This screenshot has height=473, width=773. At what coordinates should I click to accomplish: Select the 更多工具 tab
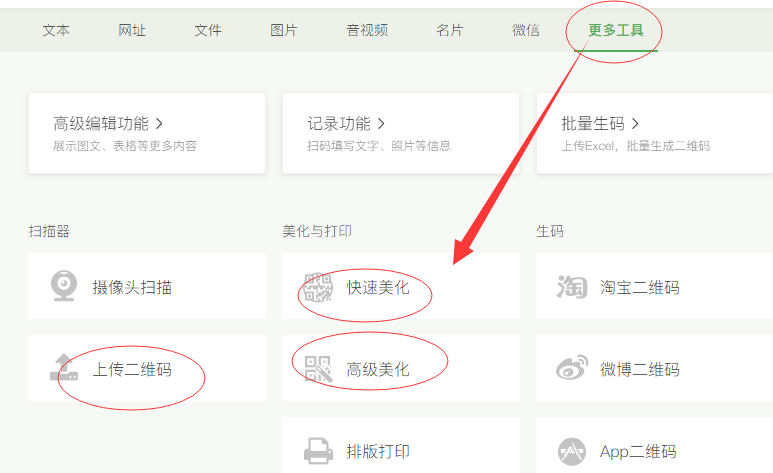pos(616,30)
